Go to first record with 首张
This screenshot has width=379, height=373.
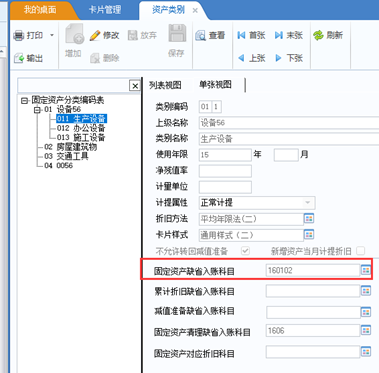tap(251, 35)
